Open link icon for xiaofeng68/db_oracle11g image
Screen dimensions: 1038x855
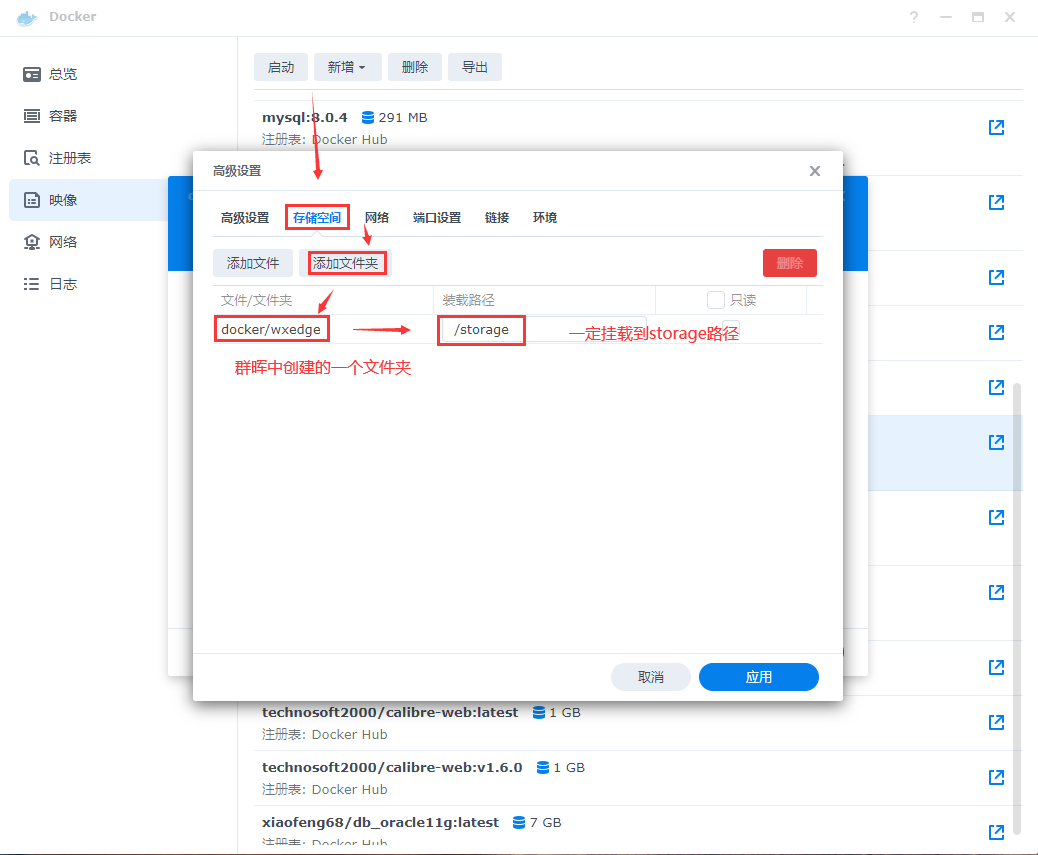pyautogui.click(x=996, y=832)
